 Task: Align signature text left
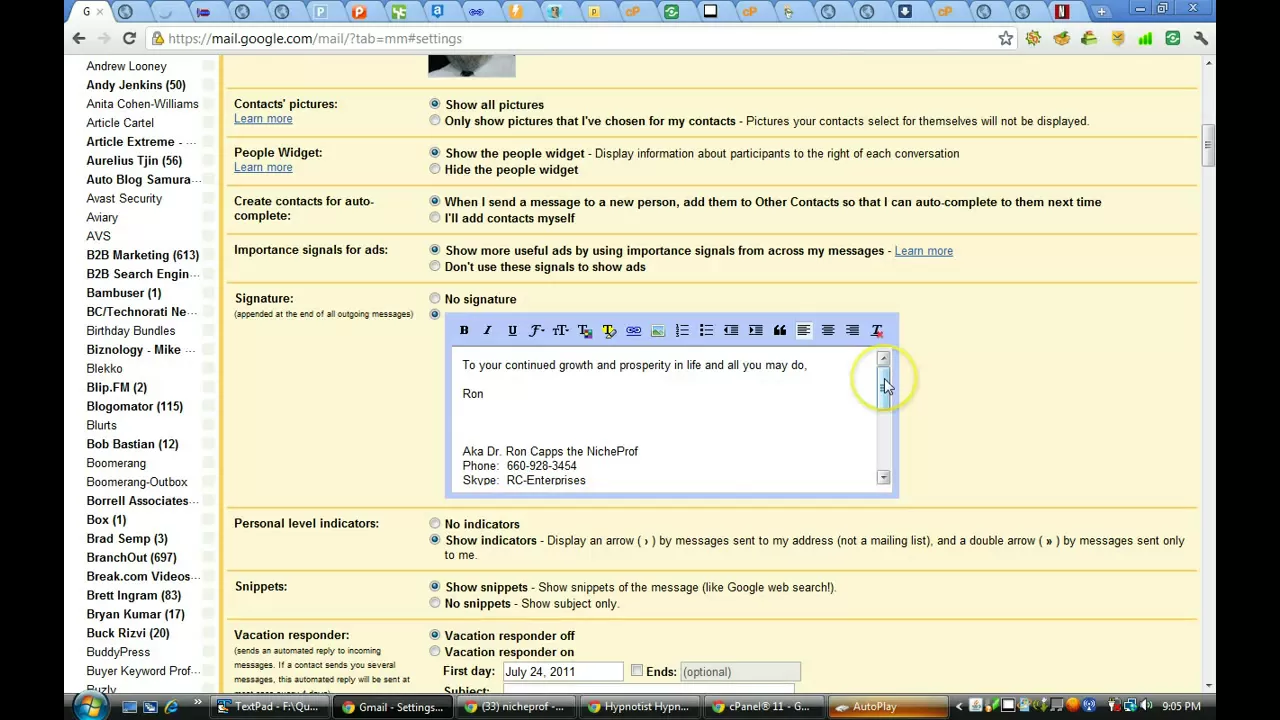click(804, 330)
